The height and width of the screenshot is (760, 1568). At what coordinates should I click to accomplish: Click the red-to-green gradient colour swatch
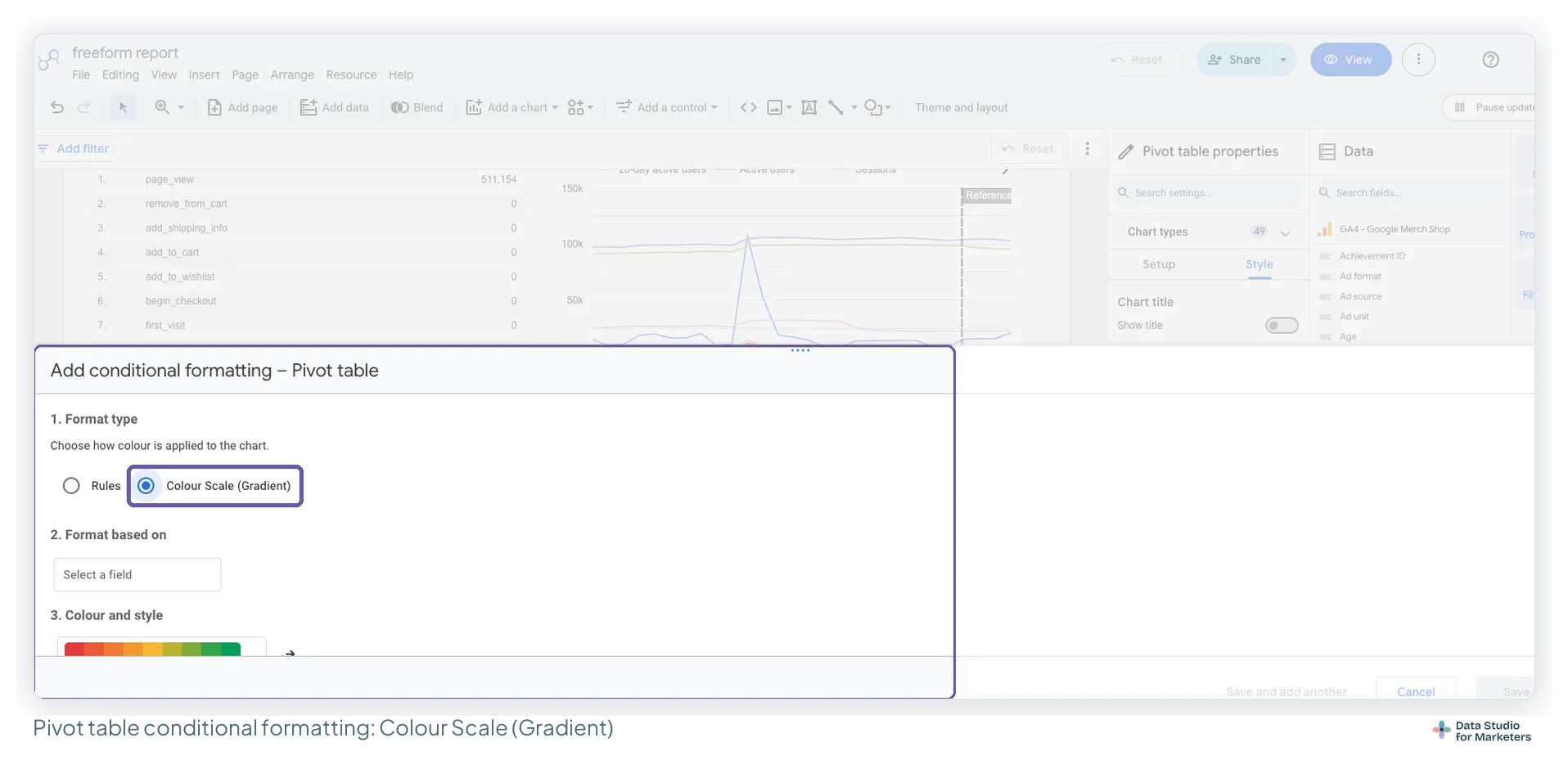(152, 649)
